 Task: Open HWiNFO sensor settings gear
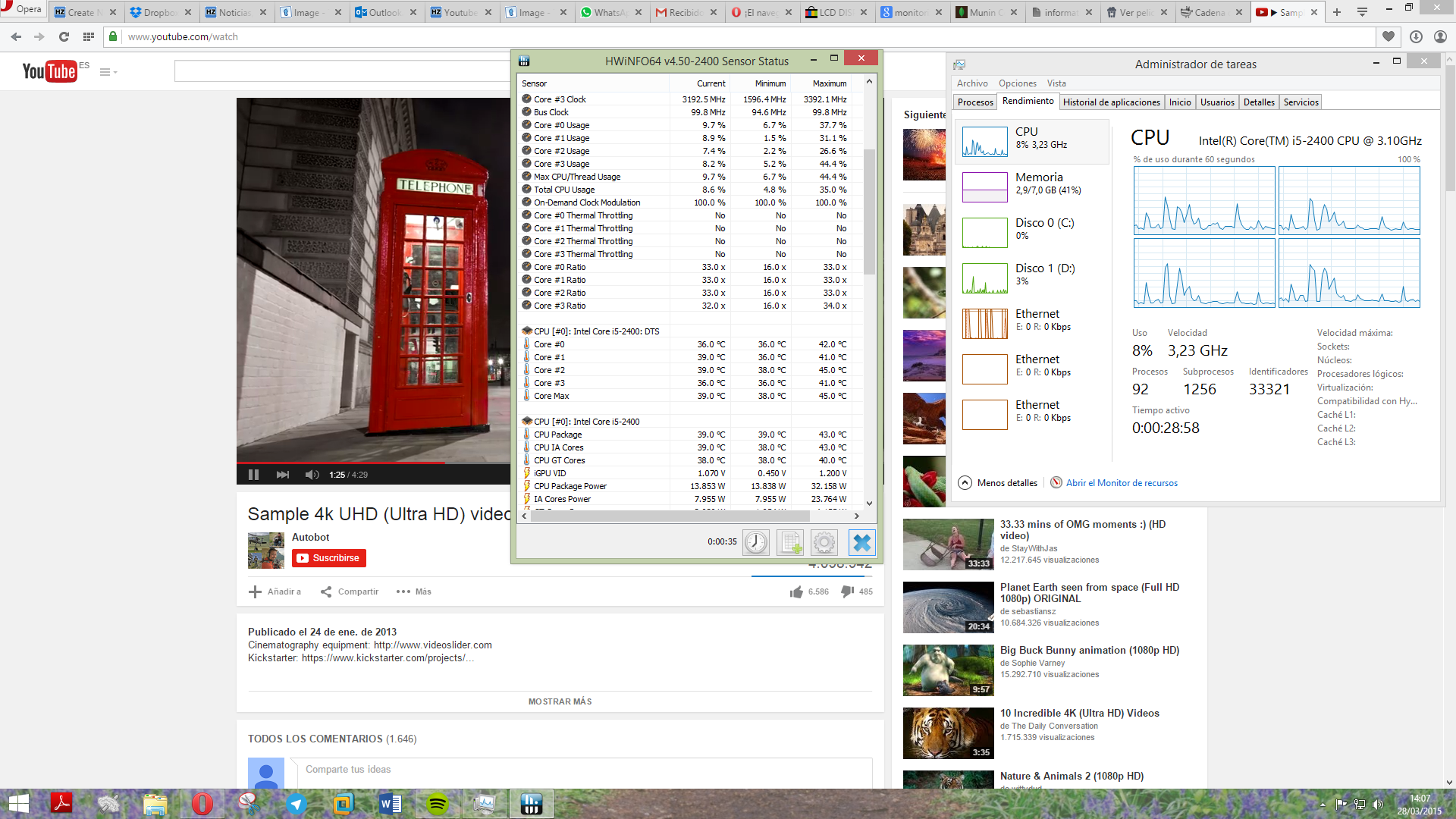[824, 542]
